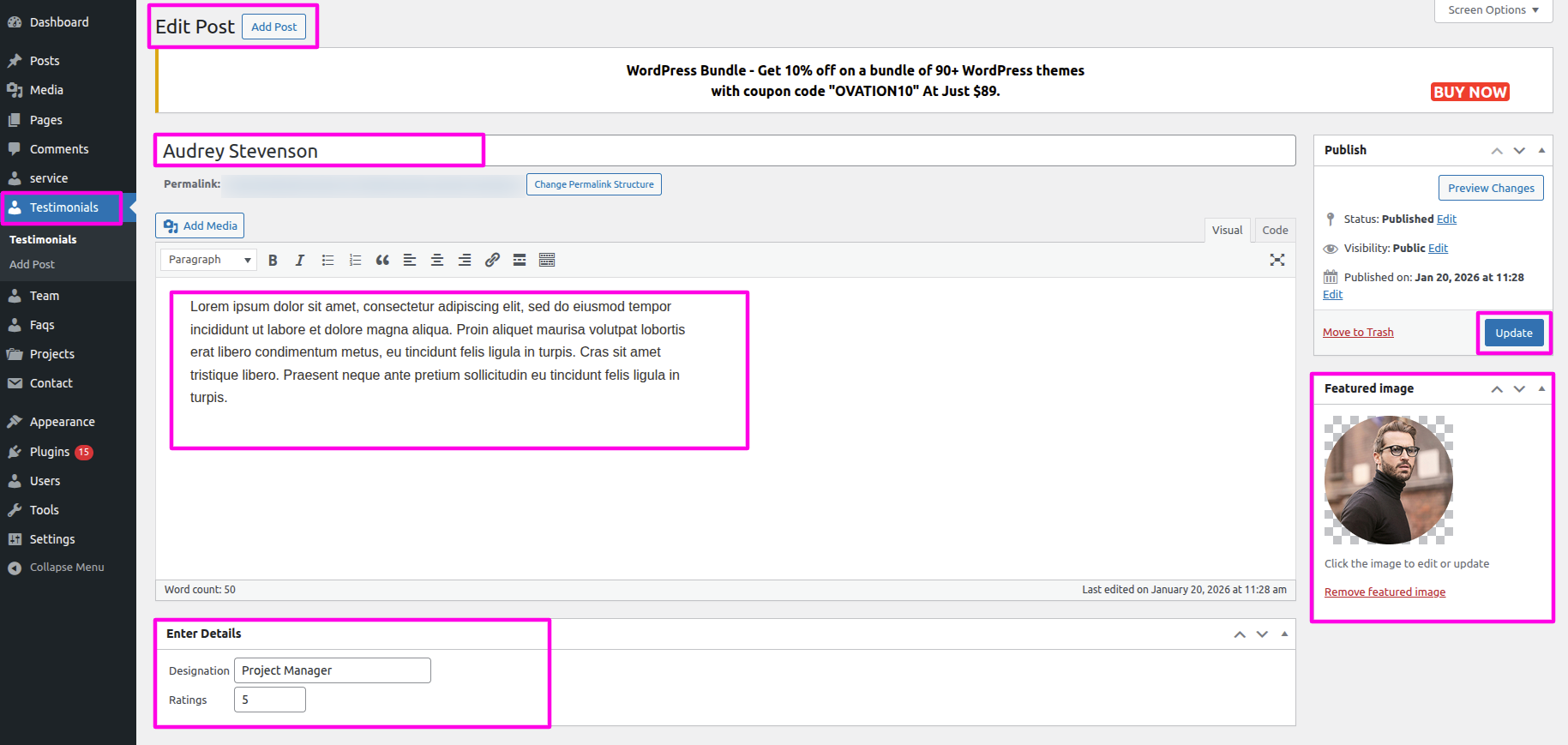Click the Move to Trash link
This screenshot has width=1568, height=745.
pyautogui.click(x=1358, y=333)
